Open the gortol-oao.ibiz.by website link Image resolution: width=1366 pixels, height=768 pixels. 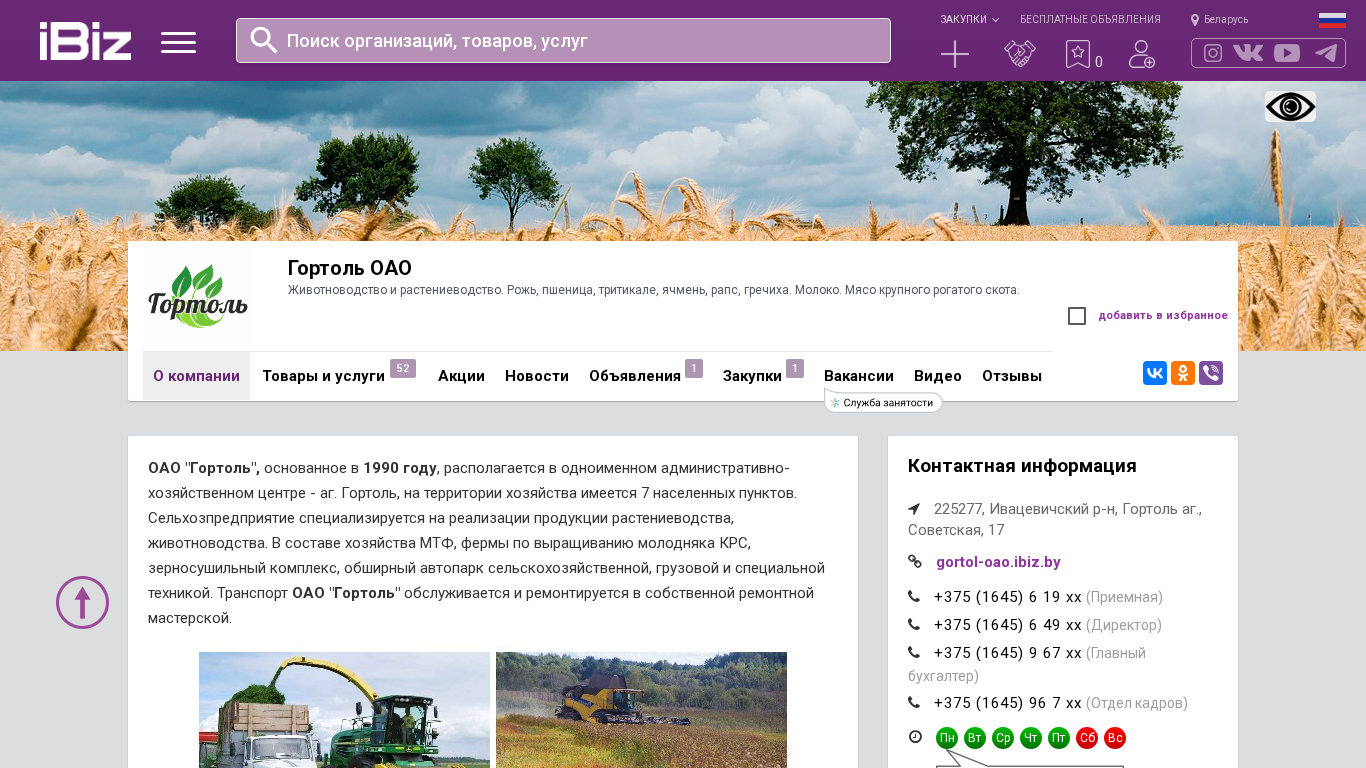[x=998, y=562]
